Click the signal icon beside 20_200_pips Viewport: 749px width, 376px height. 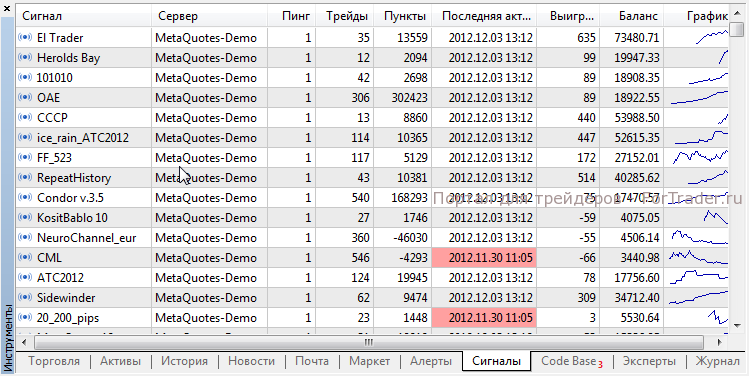pos(25,318)
